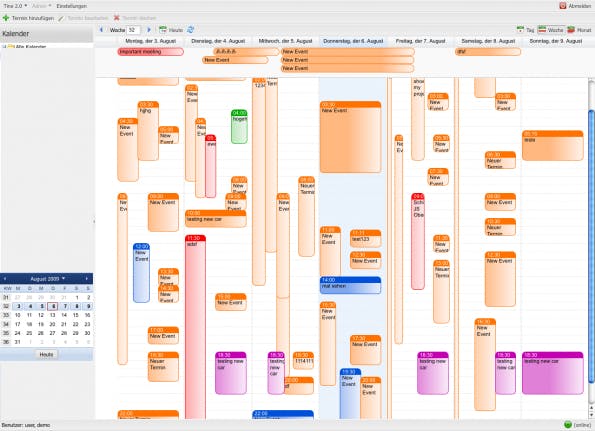The width and height of the screenshot is (595, 431).
Task: Click the 'Benutzer: user, demo' status text
Action: coord(25,425)
